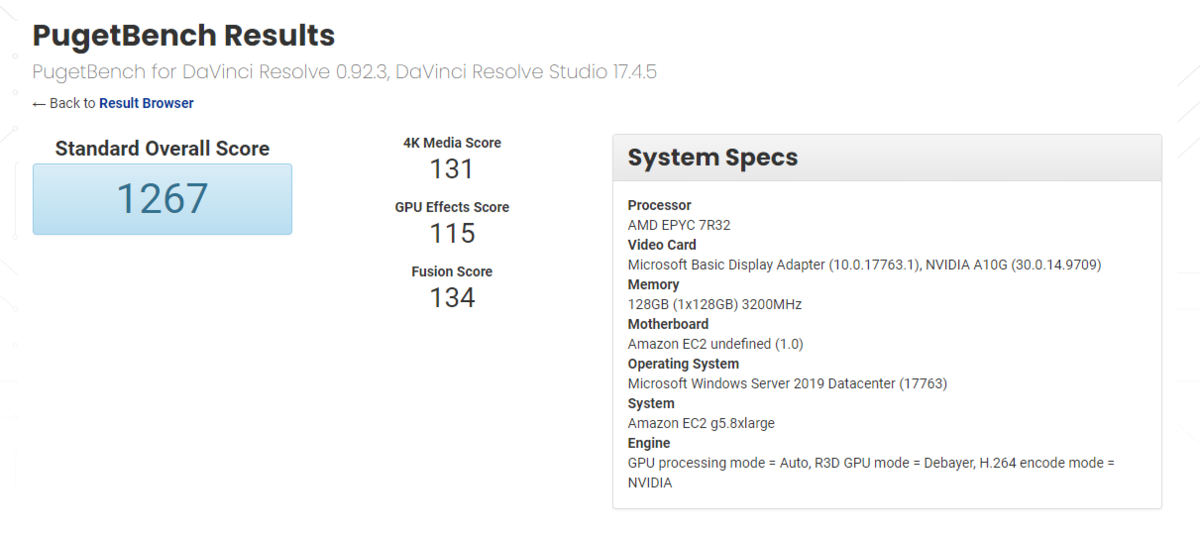Click the Standard Overall Score label
This screenshot has width=1200, height=536.
(162, 148)
